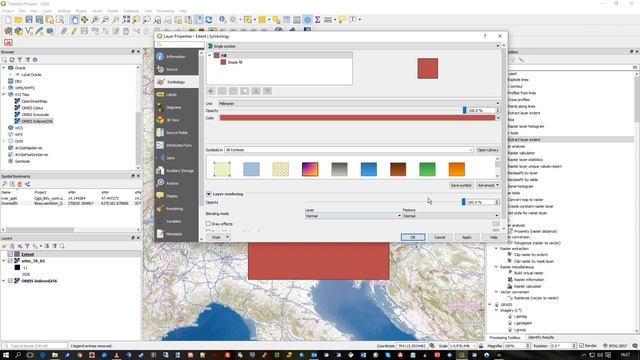Delete the selected spatial bookmark icon
Viewport: 640px width, 360px height.
pos(20,184)
